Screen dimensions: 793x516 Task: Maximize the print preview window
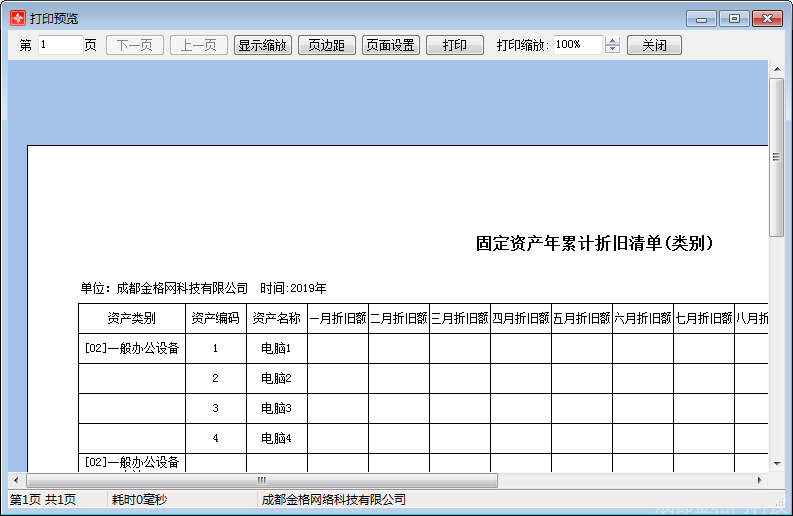point(734,18)
